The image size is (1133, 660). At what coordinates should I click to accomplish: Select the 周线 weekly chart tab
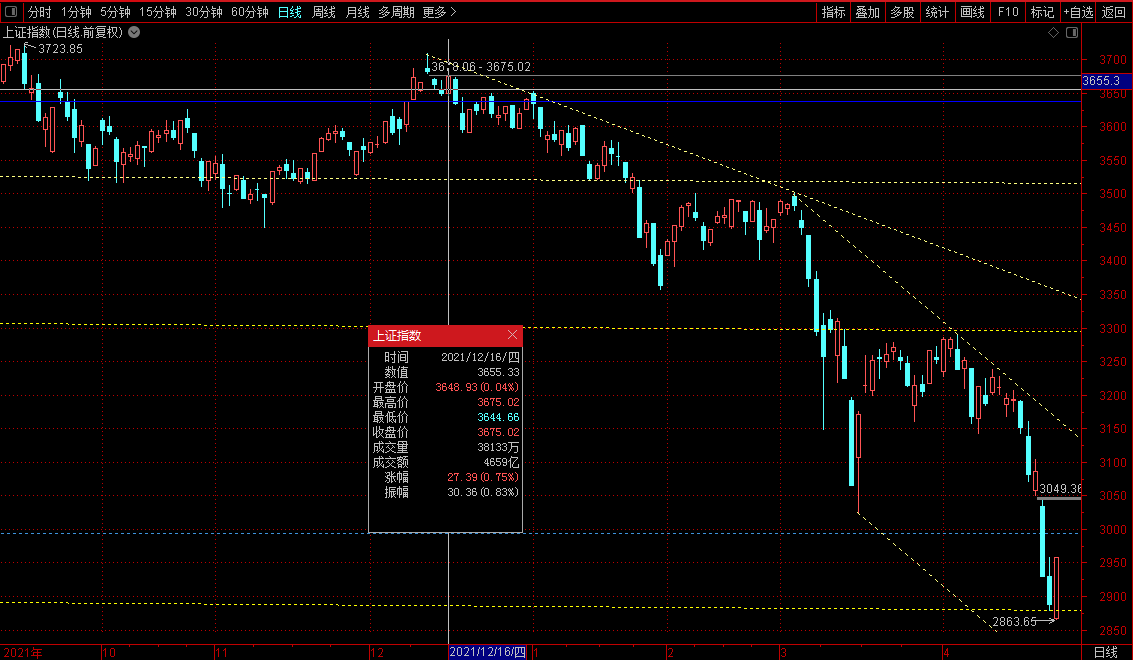point(323,12)
